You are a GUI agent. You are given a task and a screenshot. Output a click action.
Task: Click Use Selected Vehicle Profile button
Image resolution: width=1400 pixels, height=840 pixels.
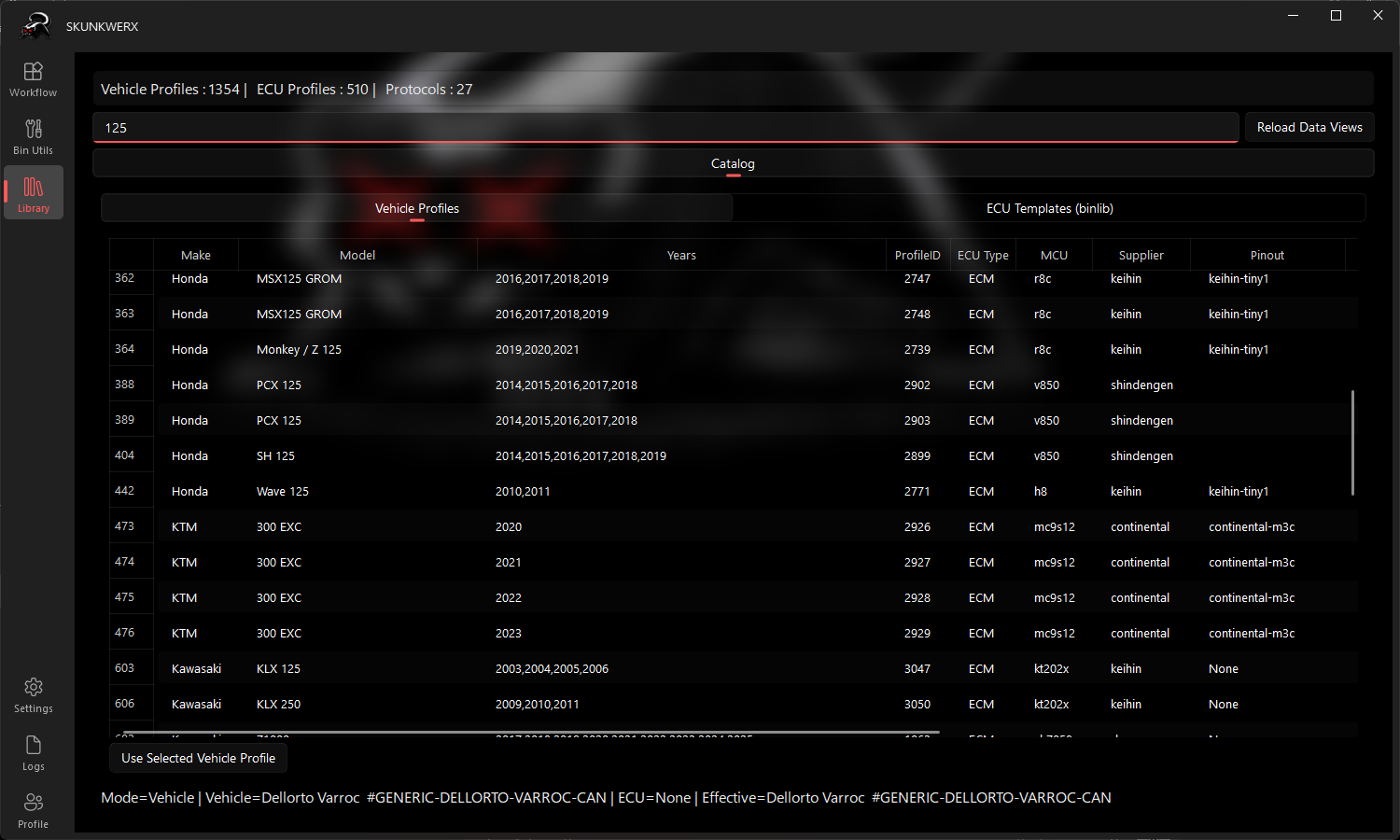click(x=199, y=758)
